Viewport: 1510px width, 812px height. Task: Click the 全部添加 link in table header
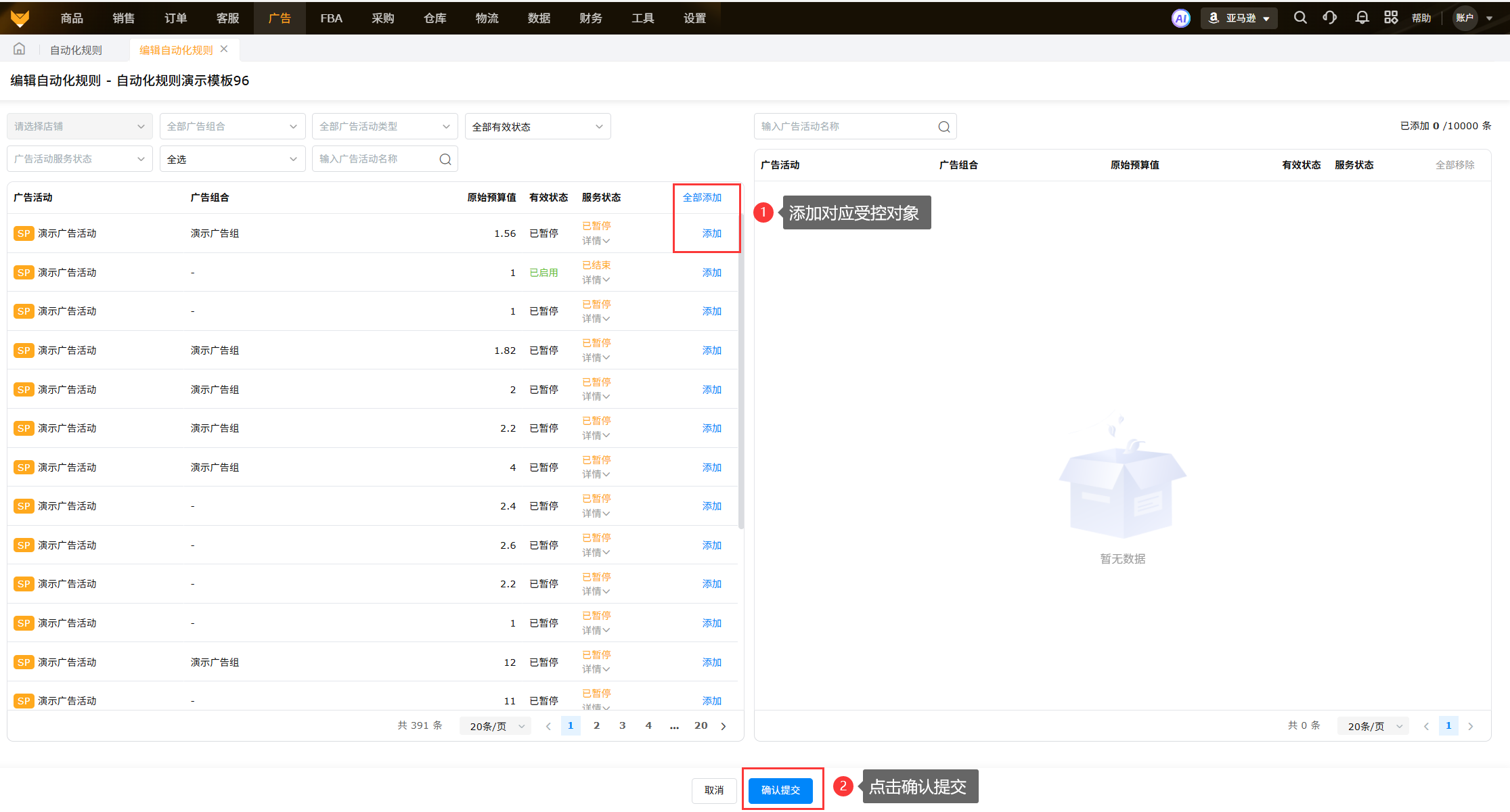tap(702, 198)
